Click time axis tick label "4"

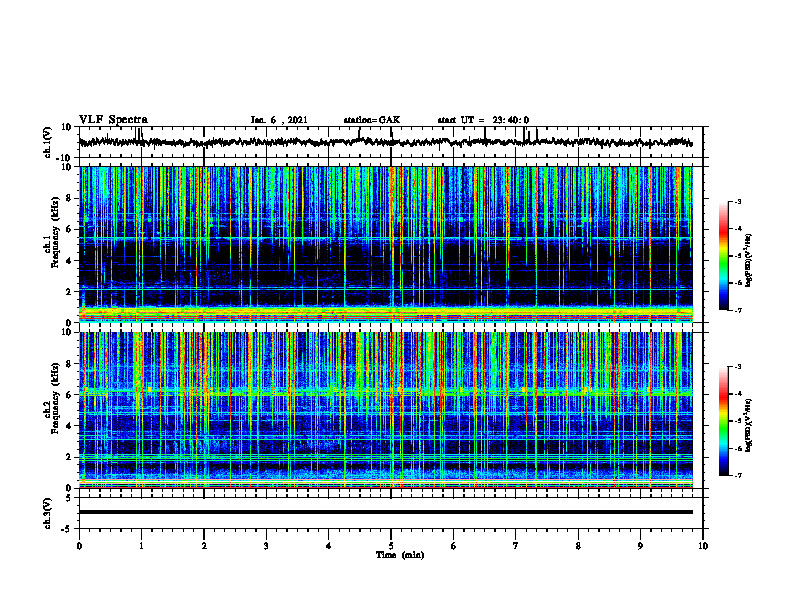[328, 546]
